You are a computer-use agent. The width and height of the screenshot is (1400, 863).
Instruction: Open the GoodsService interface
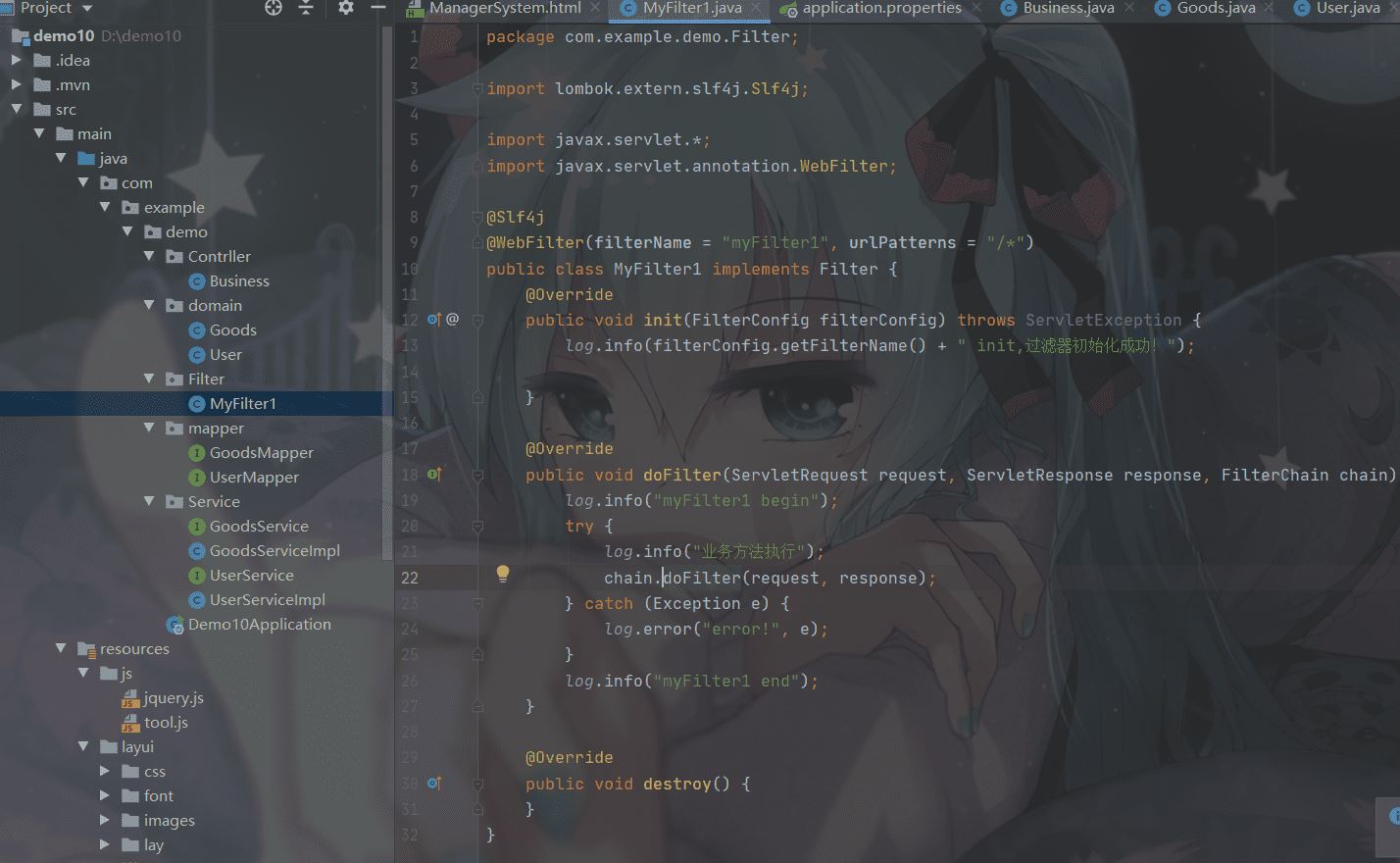(259, 526)
